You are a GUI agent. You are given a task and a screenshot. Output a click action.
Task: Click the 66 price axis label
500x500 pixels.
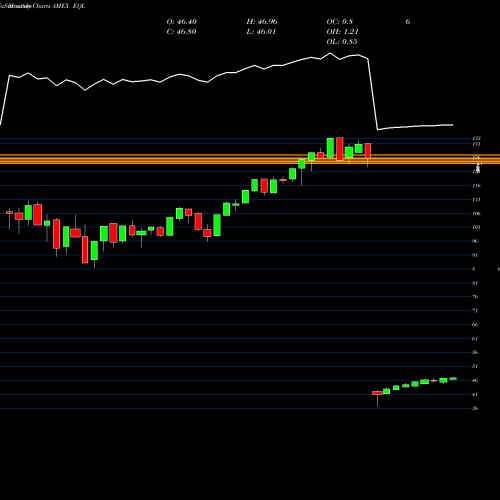[475, 325]
